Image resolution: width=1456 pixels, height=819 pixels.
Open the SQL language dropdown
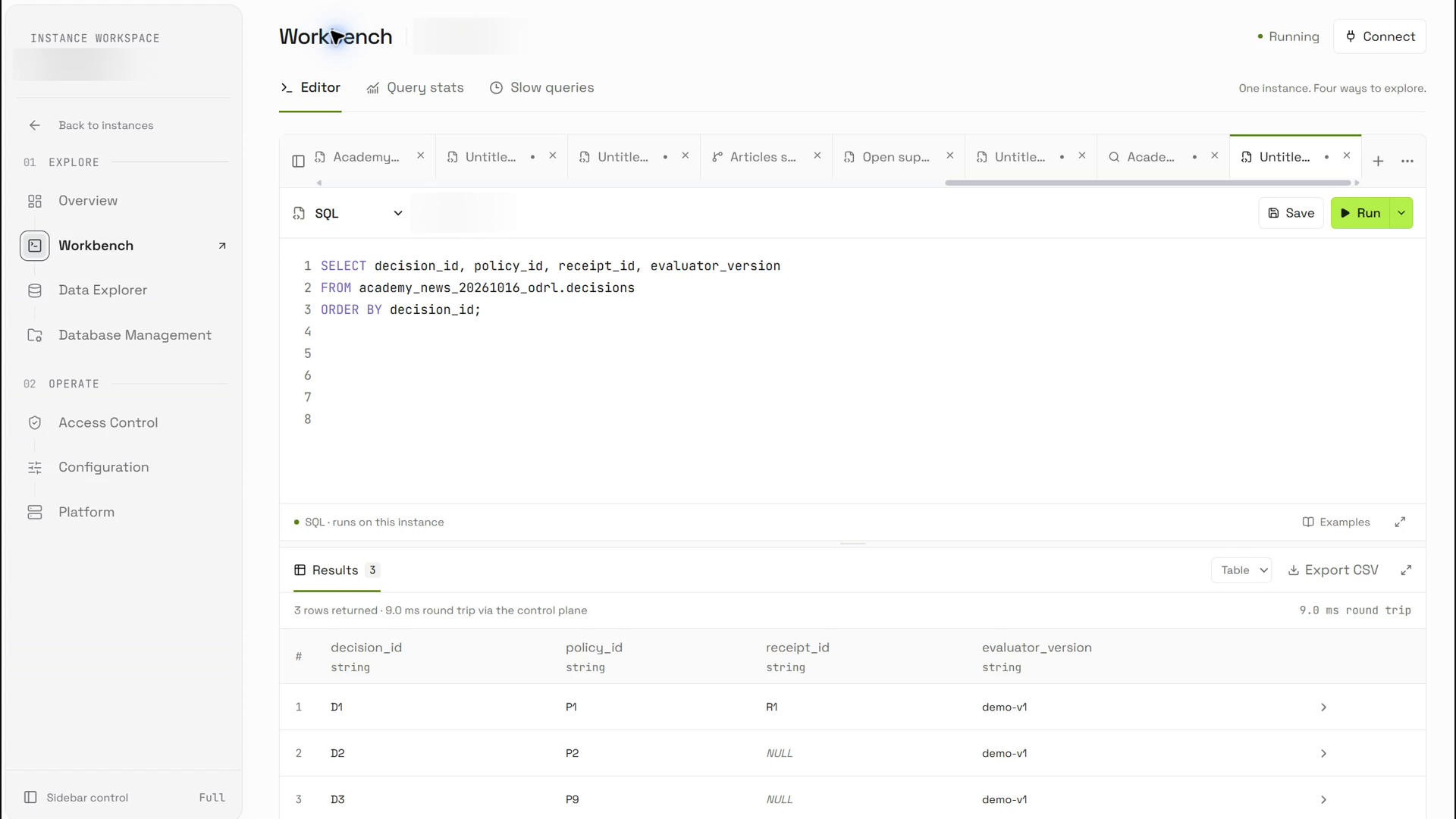tap(348, 214)
